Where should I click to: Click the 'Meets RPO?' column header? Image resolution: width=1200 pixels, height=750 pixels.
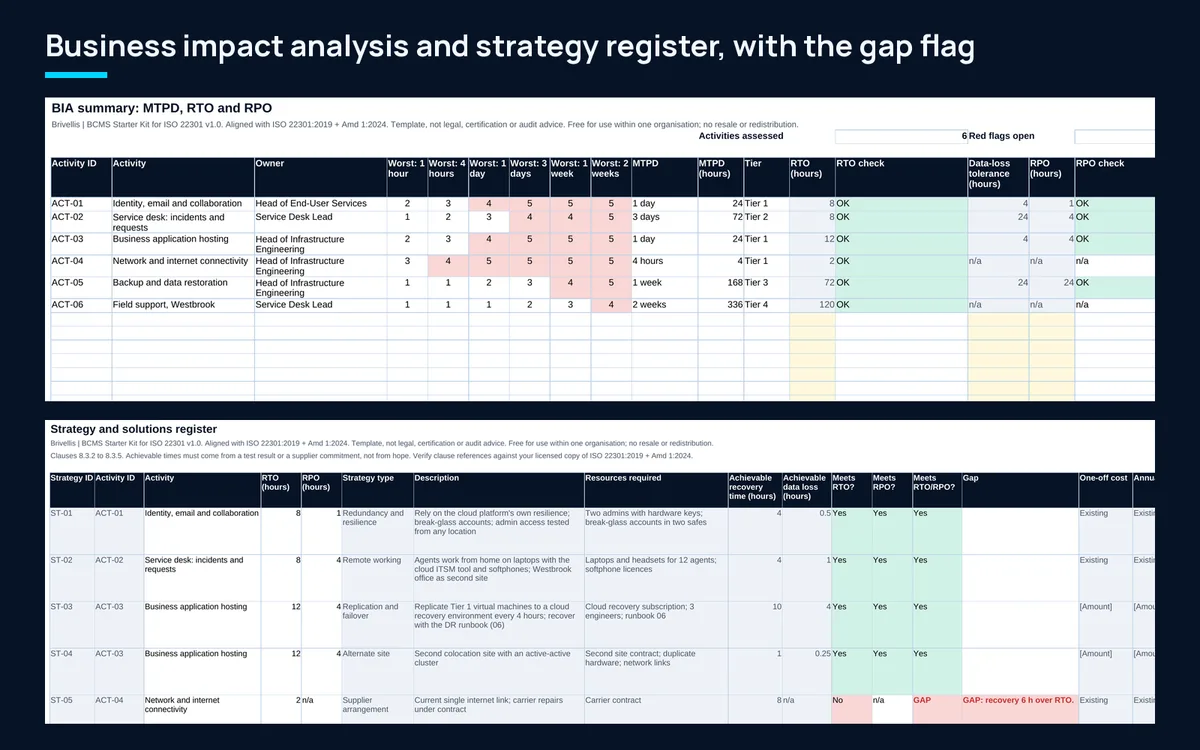coord(891,489)
